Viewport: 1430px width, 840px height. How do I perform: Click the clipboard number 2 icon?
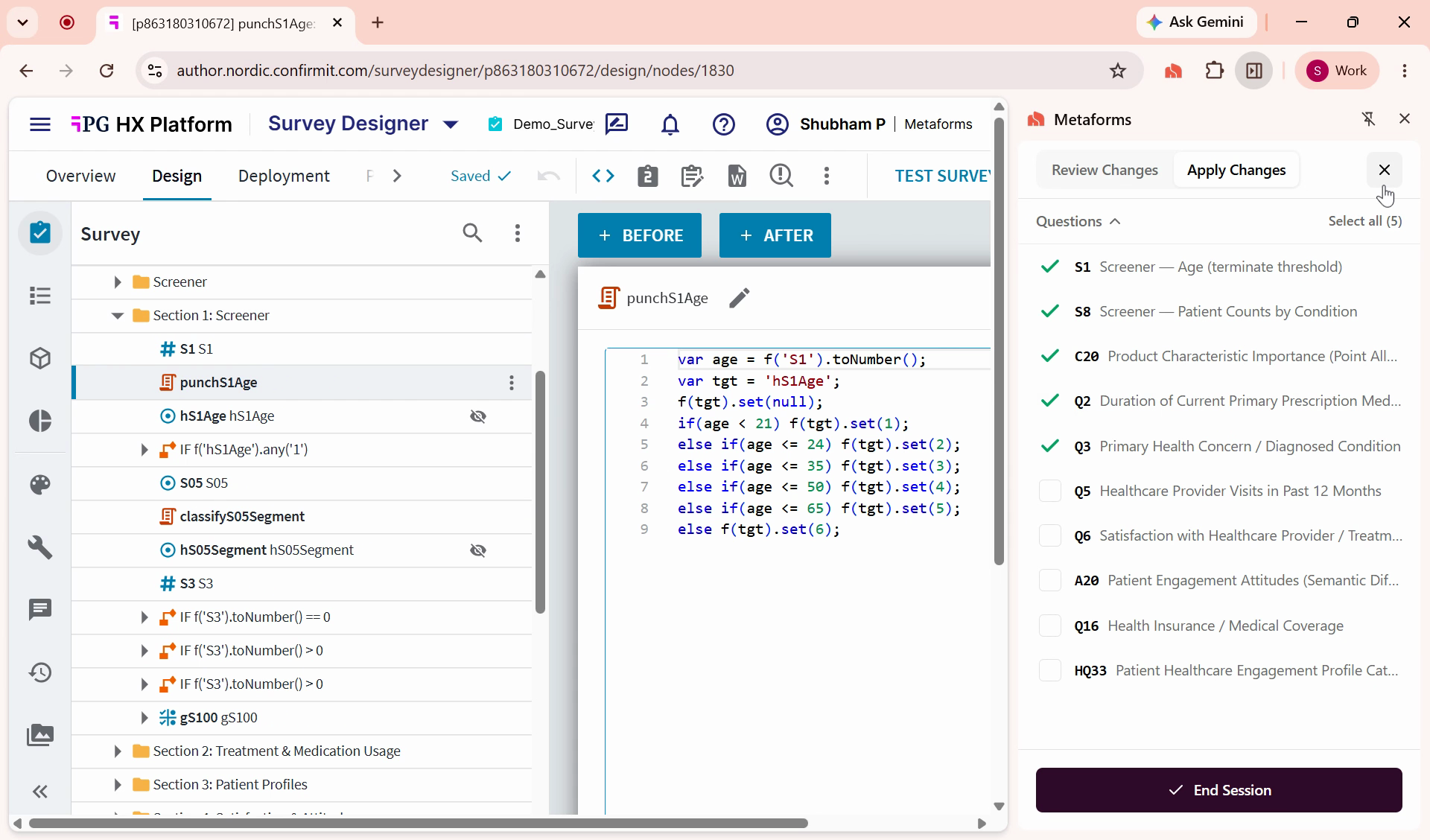pyautogui.click(x=648, y=176)
